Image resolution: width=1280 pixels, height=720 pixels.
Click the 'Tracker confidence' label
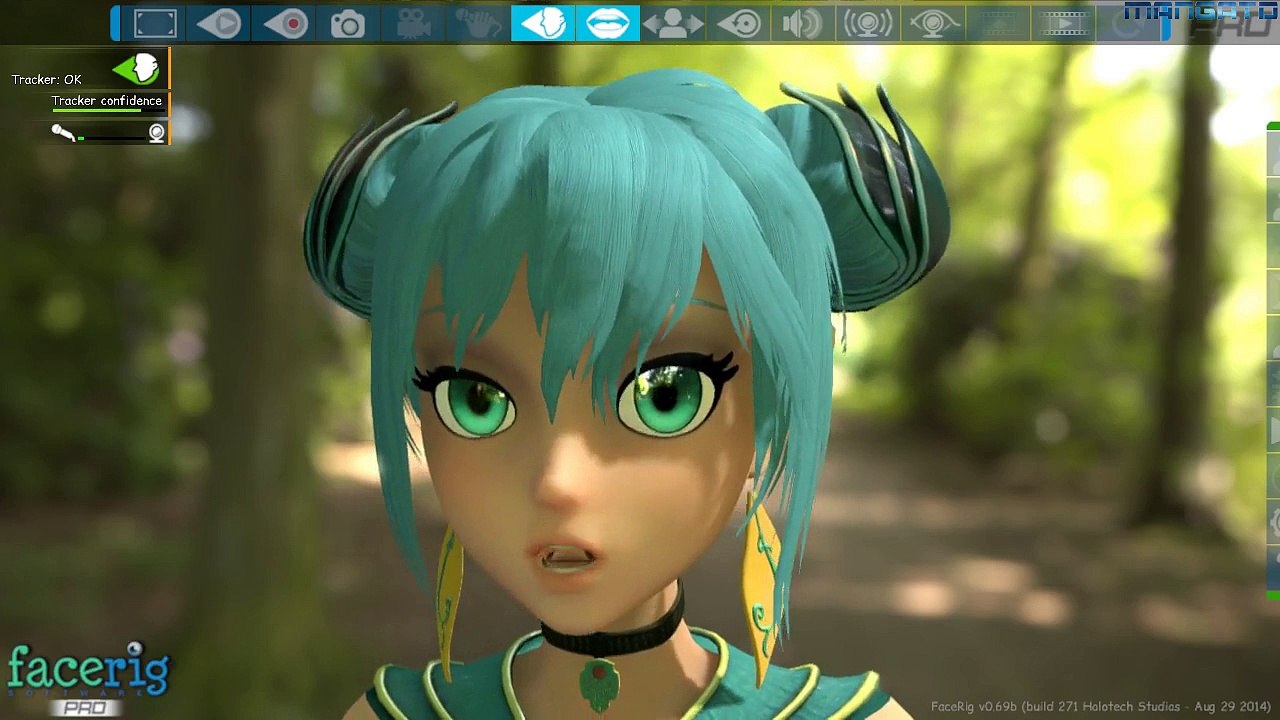point(107,101)
